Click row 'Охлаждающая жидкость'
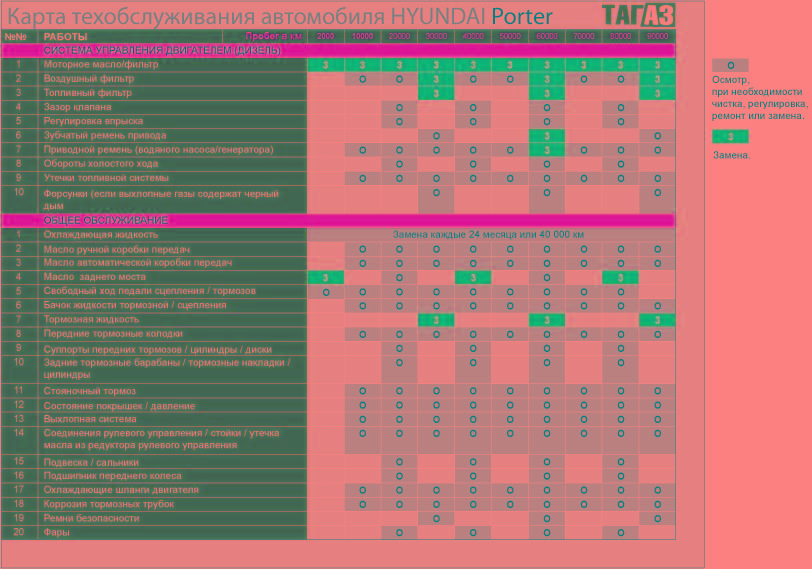 [x=339, y=235]
